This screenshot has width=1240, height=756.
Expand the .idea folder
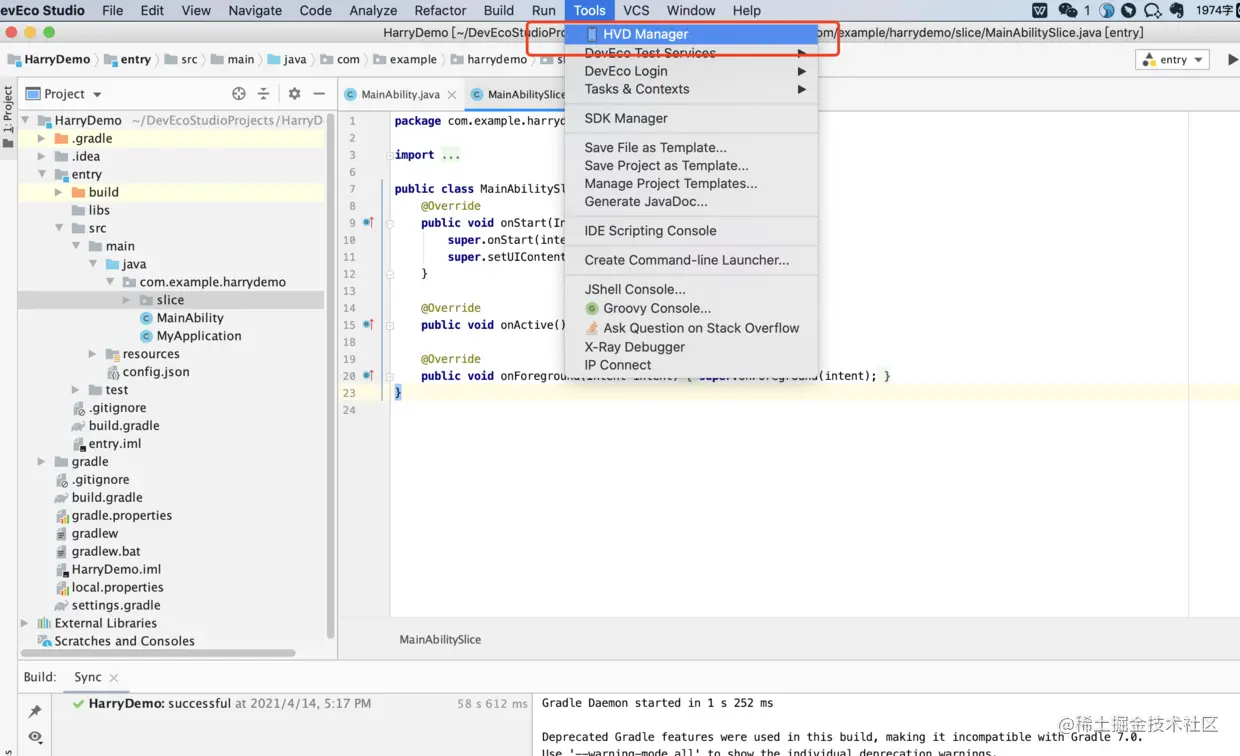(41, 156)
